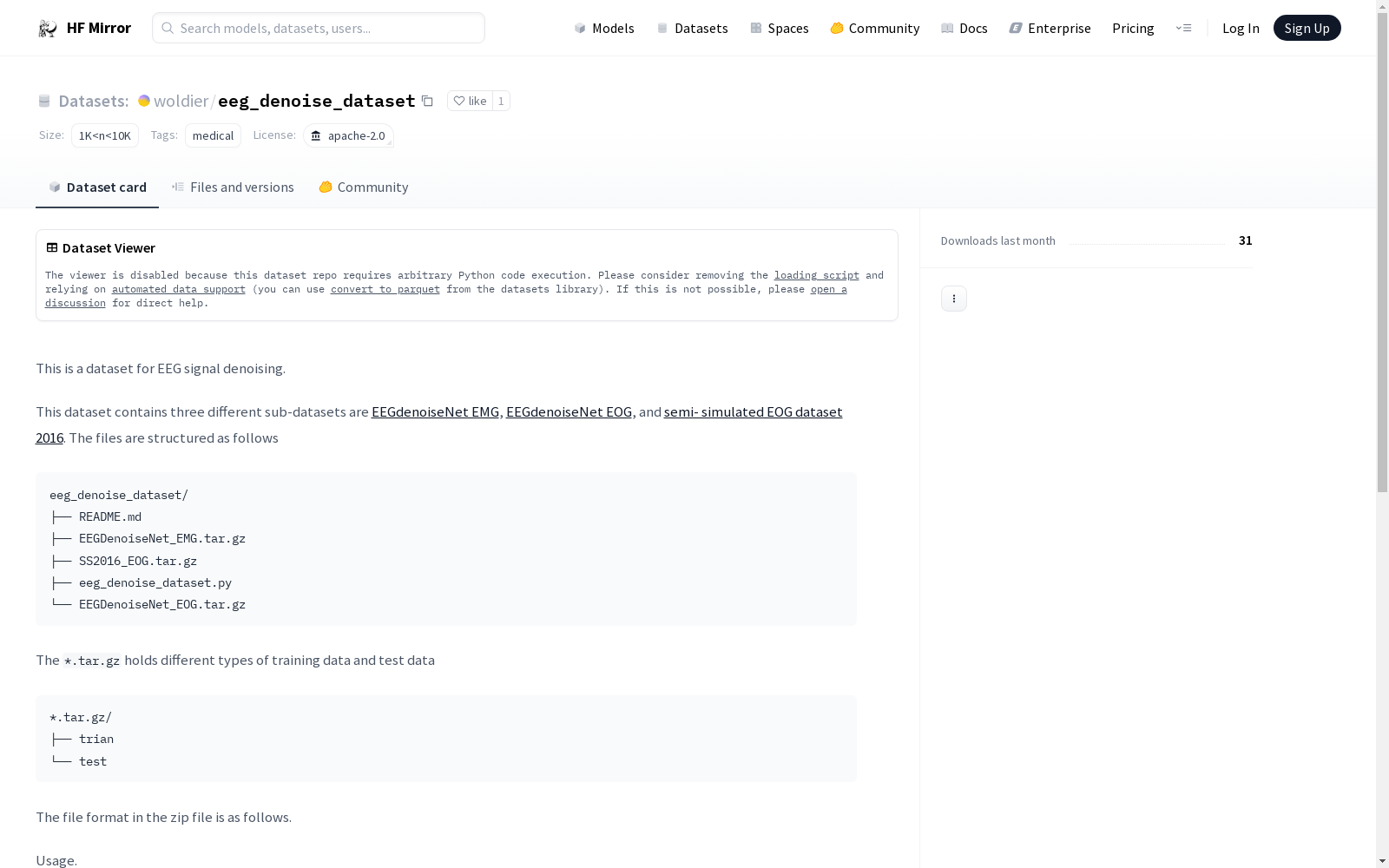Click the search magnifier icon

[168, 28]
